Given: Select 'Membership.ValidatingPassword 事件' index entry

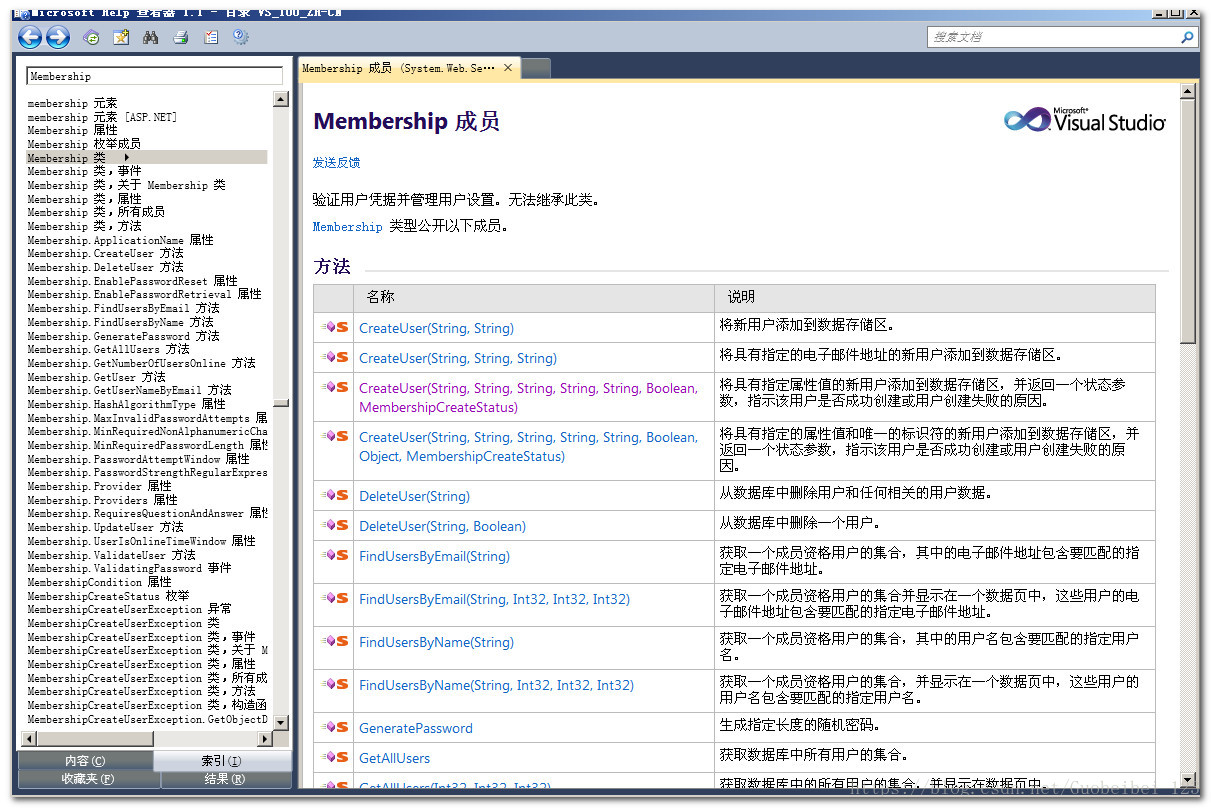Looking at the screenshot, I should coord(129,568).
